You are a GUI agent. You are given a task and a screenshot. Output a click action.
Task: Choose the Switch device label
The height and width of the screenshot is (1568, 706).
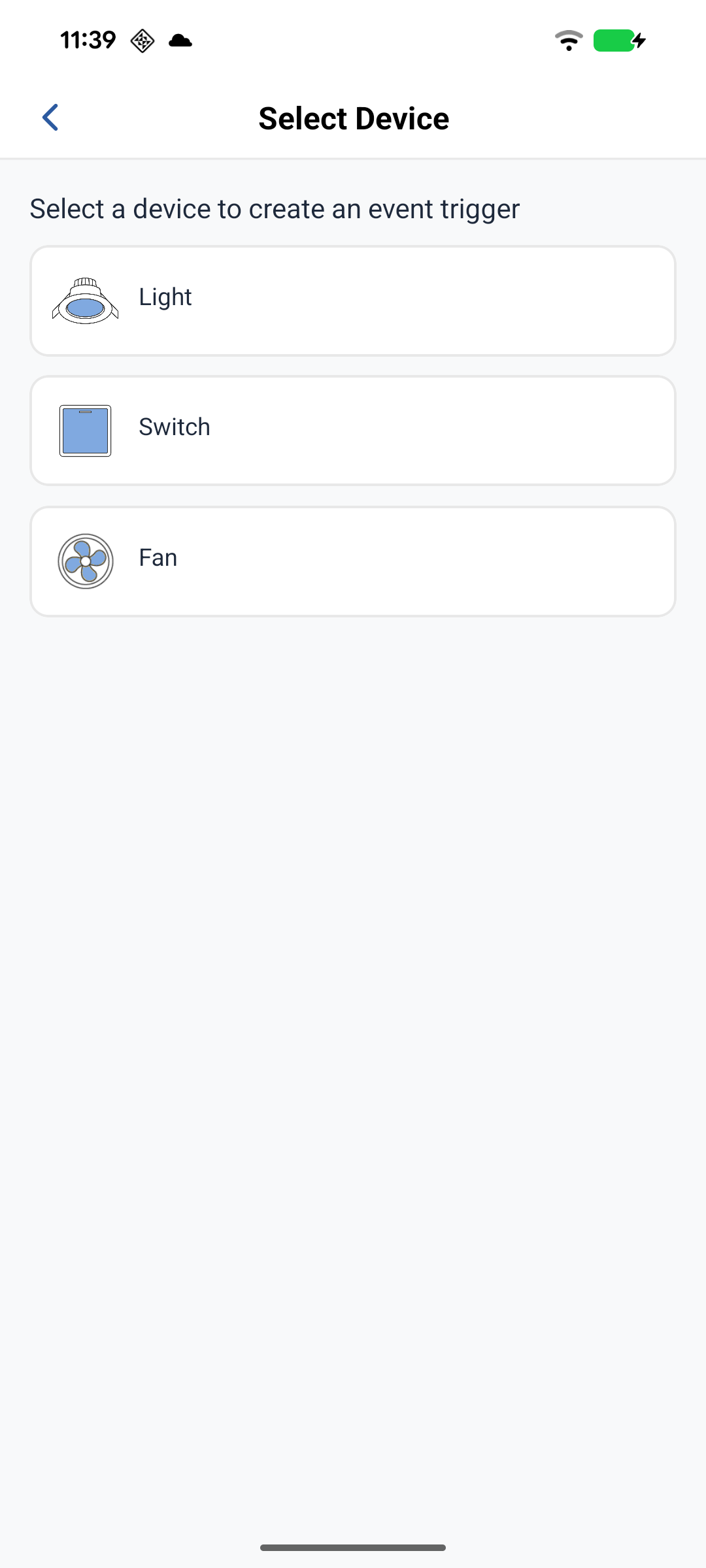click(175, 427)
